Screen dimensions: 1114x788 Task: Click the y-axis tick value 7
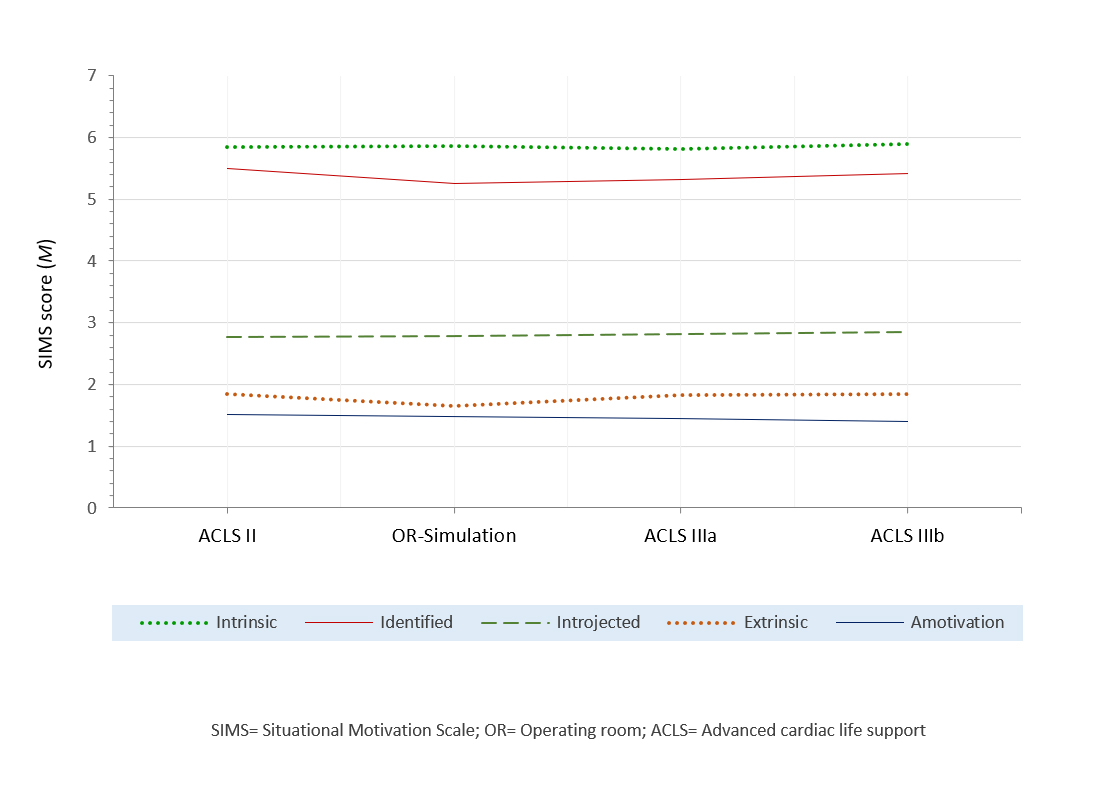tap(92, 76)
